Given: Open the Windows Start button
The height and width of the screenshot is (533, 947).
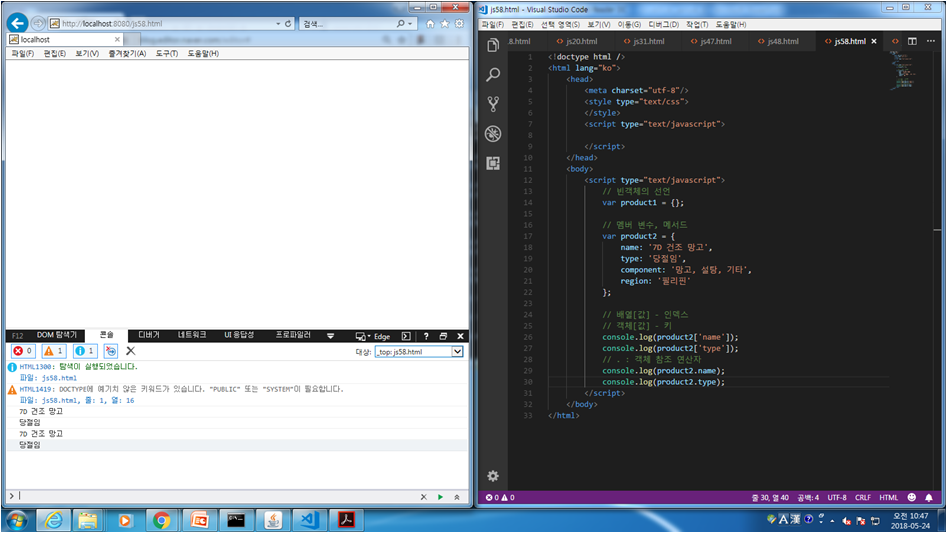Looking at the screenshot, I should tap(16, 520).
